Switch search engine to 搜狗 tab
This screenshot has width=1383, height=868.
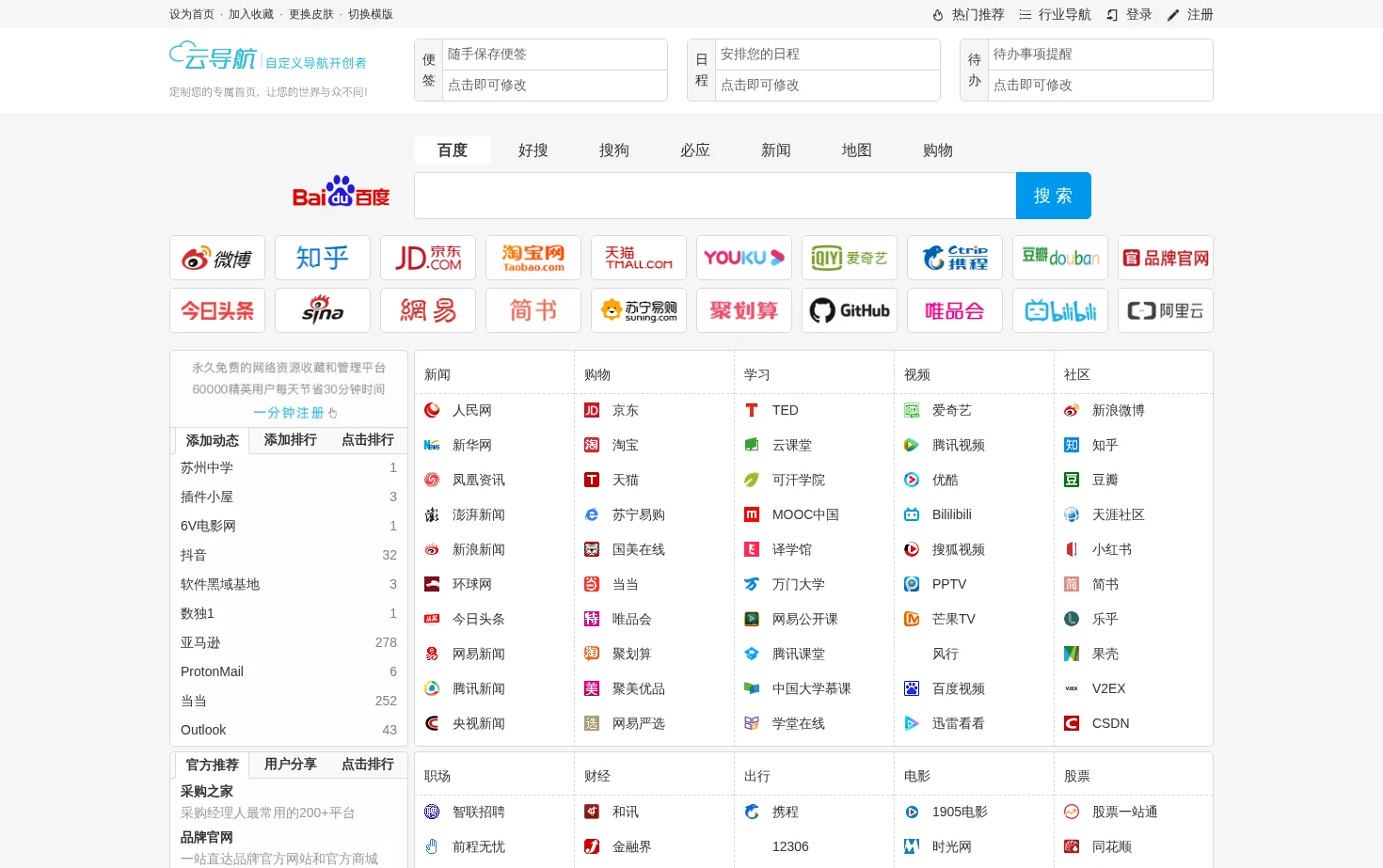tap(614, 150)
